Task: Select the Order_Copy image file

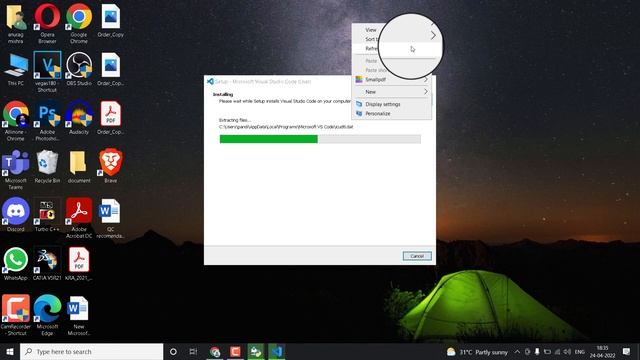Action: click(111, 20)
